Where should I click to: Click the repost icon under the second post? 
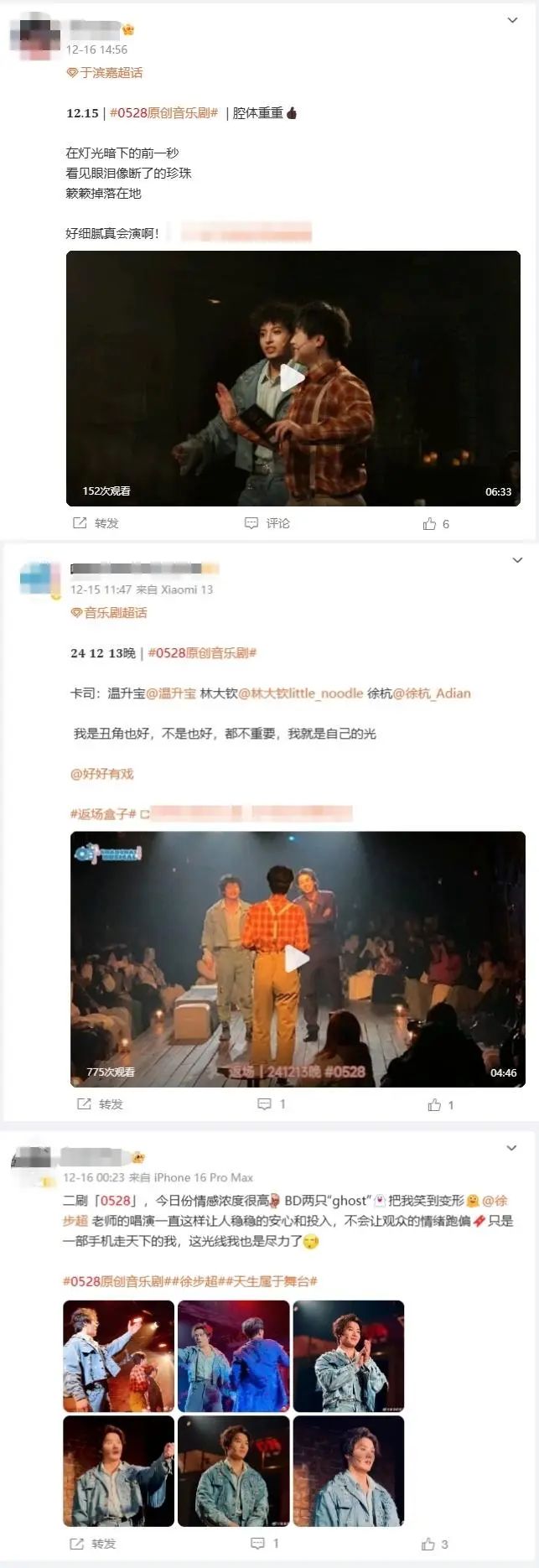84,1104
